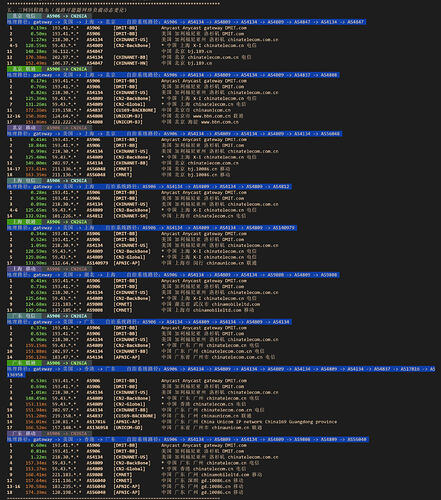Screen dimensions: 441x500
Task: Click the blue path line ending in AS140979
Action: tap(152, 228)
